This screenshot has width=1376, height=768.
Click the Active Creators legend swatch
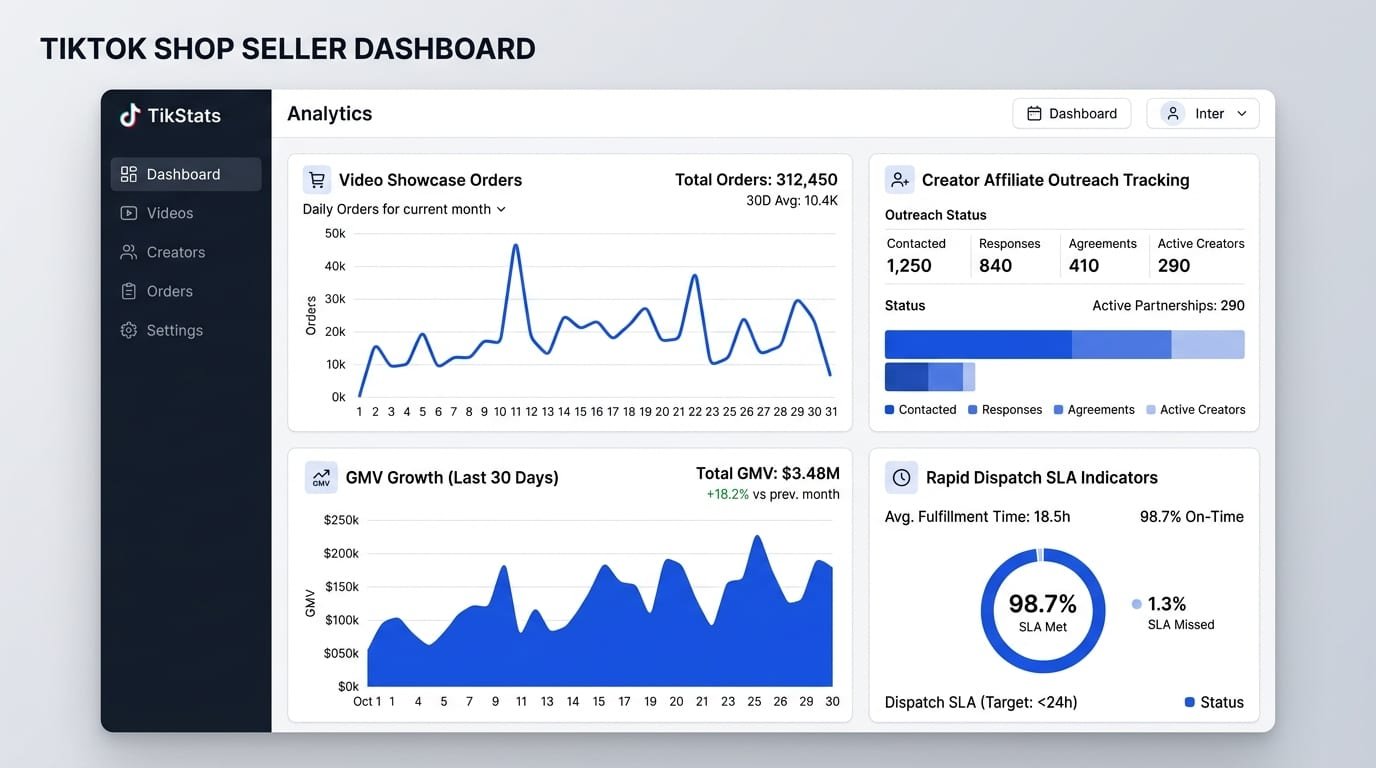(1151, 410)
